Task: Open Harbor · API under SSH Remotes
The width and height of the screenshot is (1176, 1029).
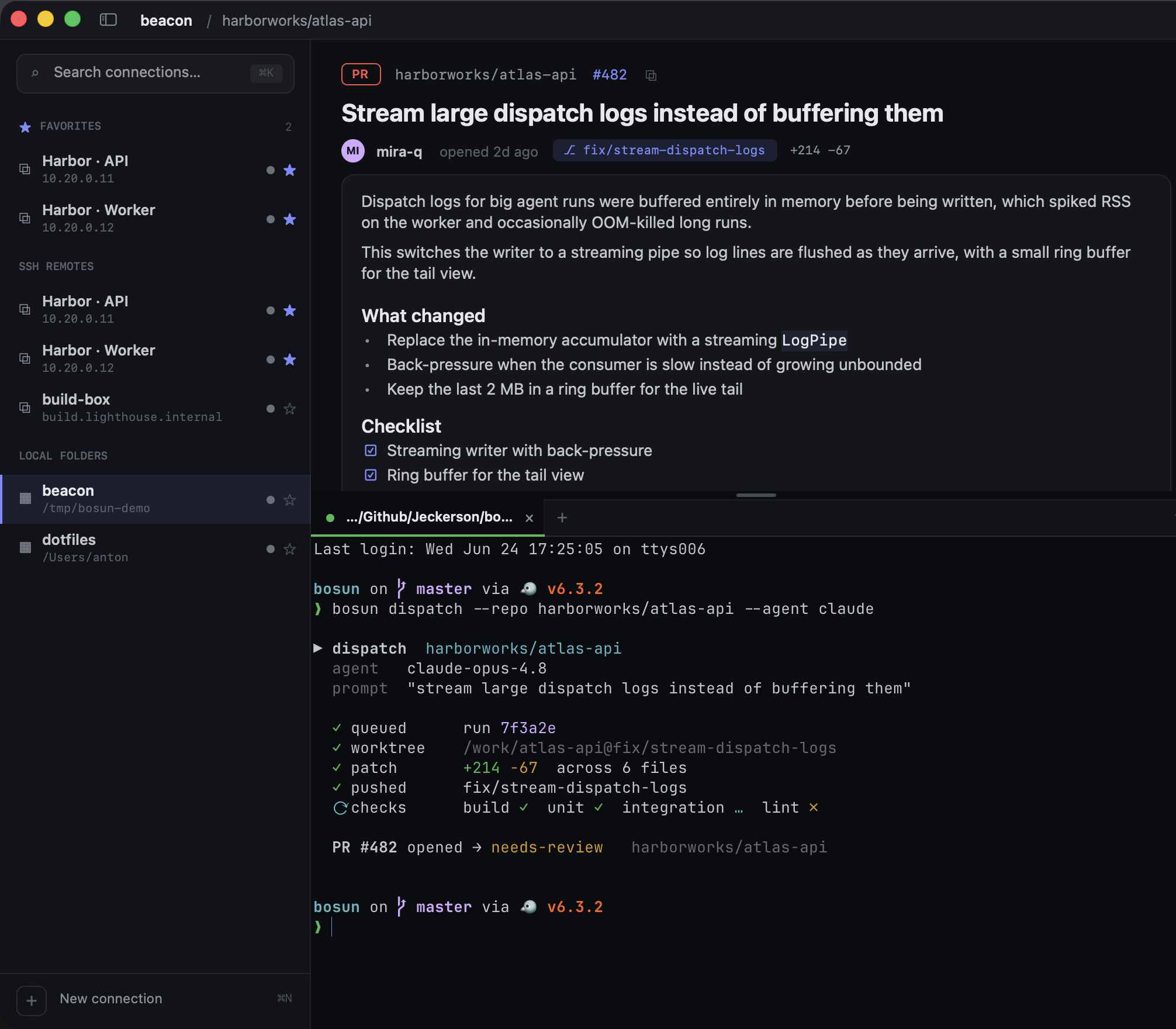Action: pos(155,310)
